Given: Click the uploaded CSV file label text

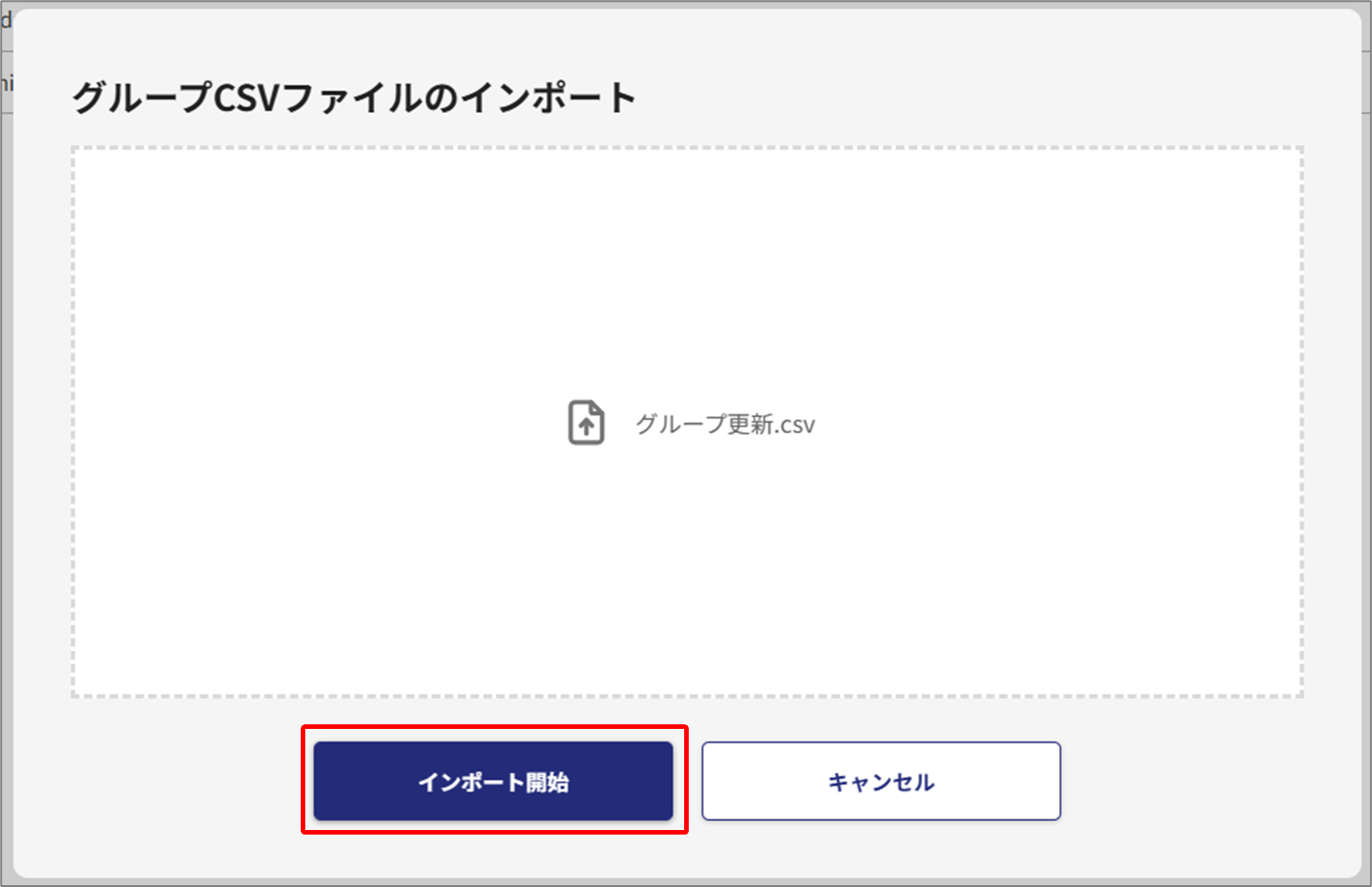Looking at the screenshot, I should (x=726, y=424).
